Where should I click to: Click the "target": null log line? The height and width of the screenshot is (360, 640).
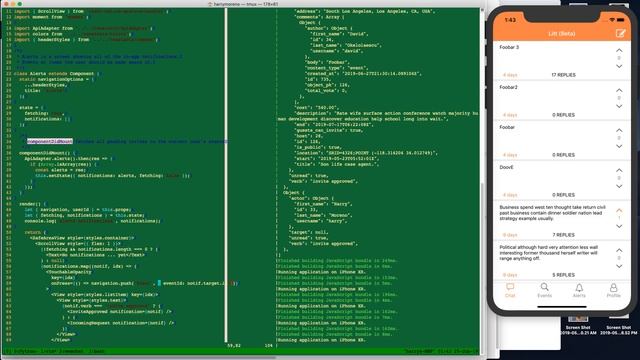[x=309, y=232]
